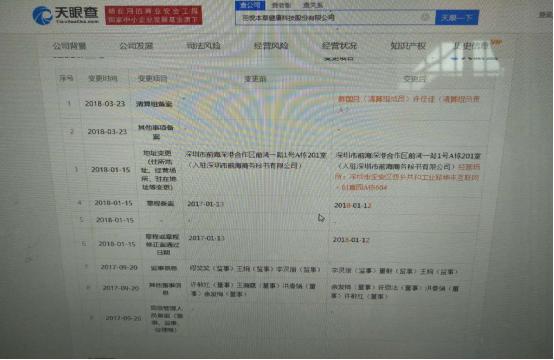
Task: Open the 经营状况 section
Action: pos(339,46)
